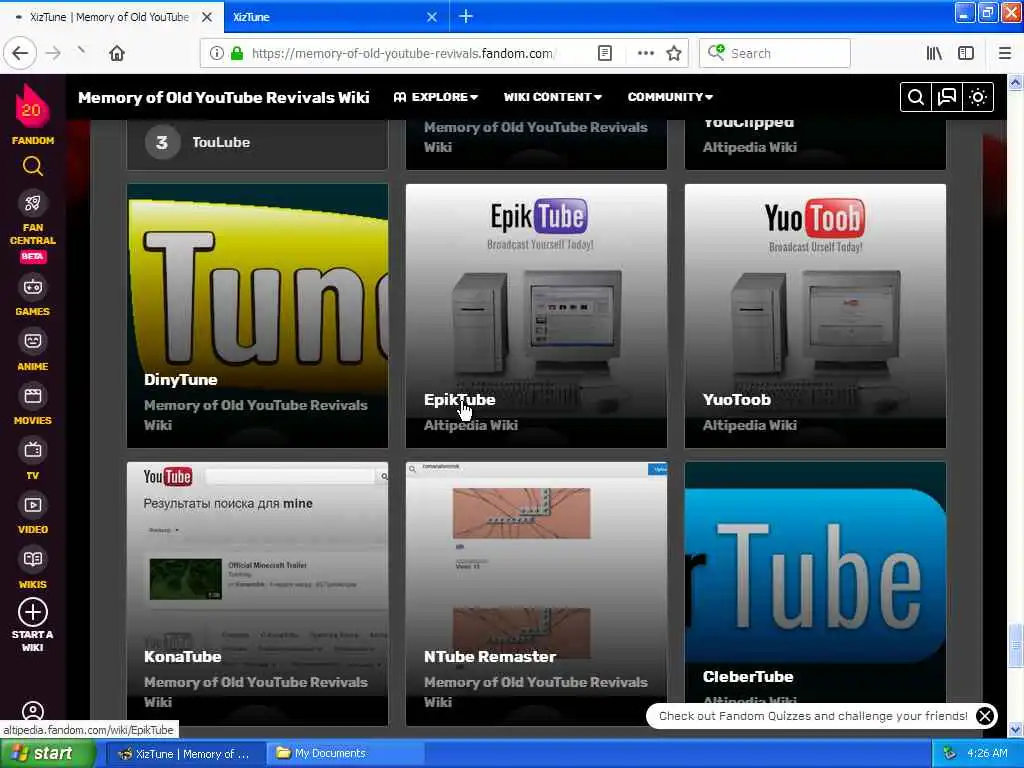This screenshot has height=768, width=1024.
Task: Open the partially visible YouClipped card
Action: pos(815,144)
